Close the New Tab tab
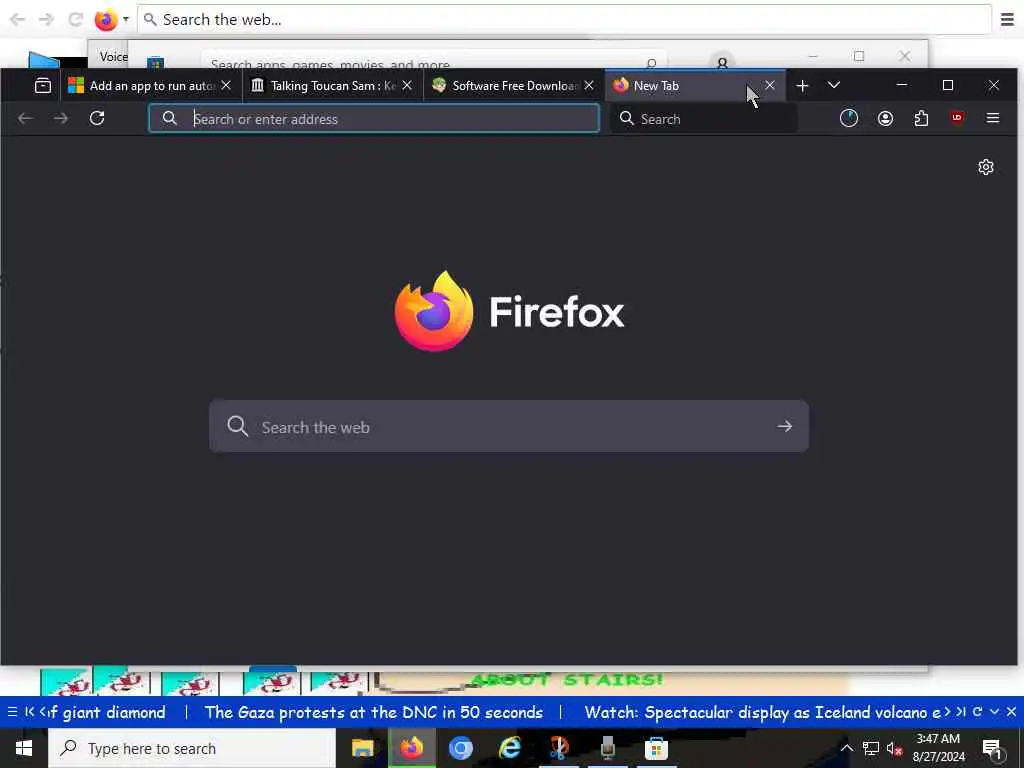Screen dimensions: 1024x768 770,86
